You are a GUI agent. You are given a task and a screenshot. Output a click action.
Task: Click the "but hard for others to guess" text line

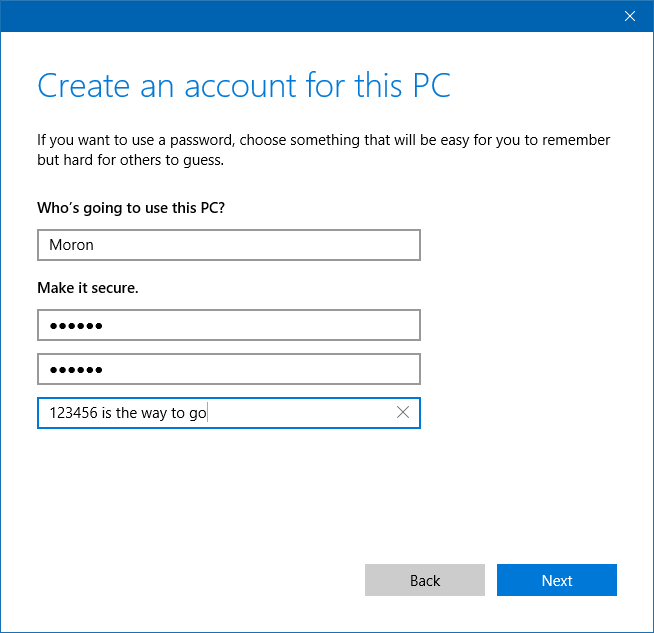130,160
